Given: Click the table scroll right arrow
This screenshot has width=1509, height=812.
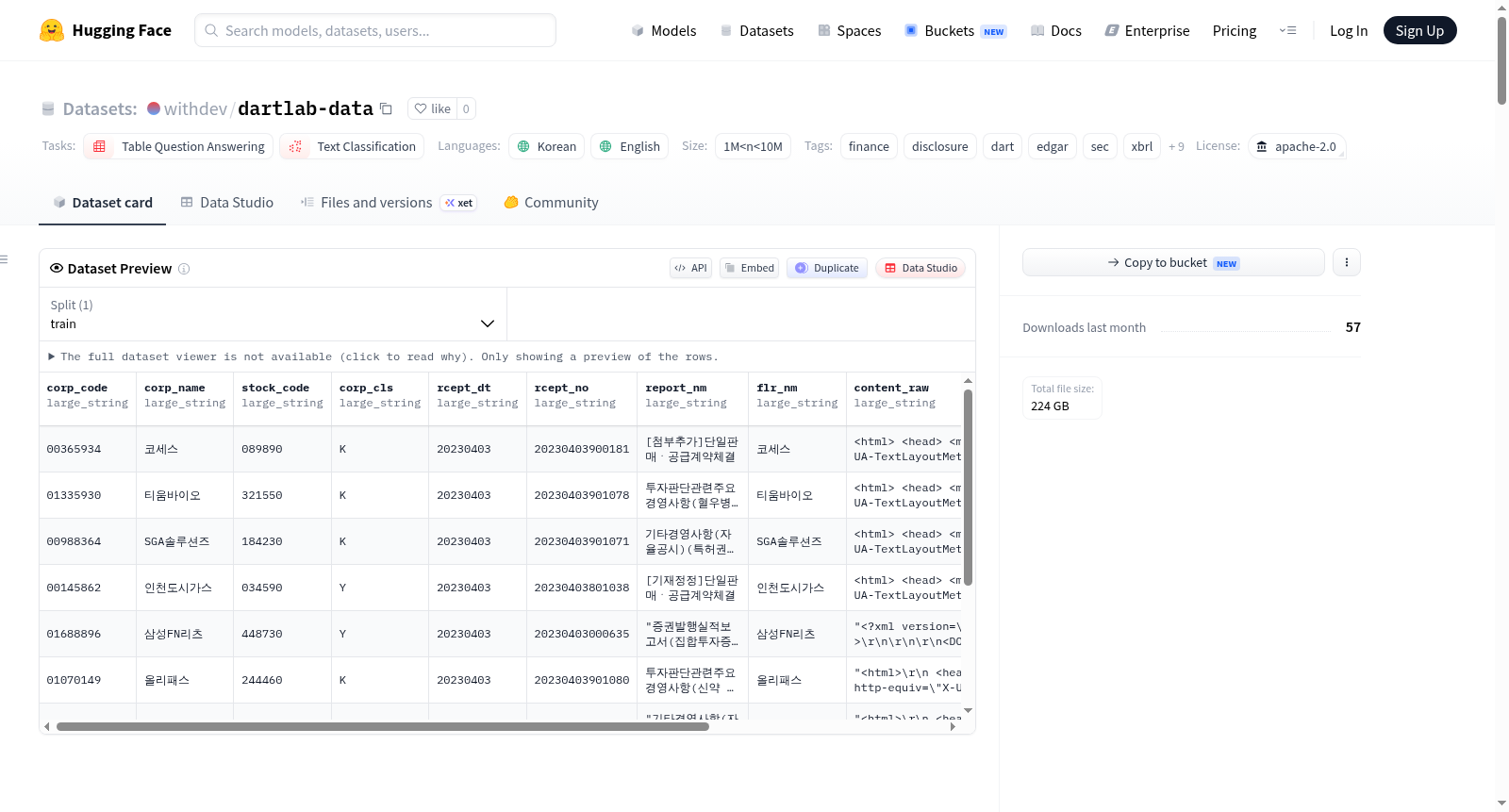Looking at the screenshot, I should coord(953,726).
